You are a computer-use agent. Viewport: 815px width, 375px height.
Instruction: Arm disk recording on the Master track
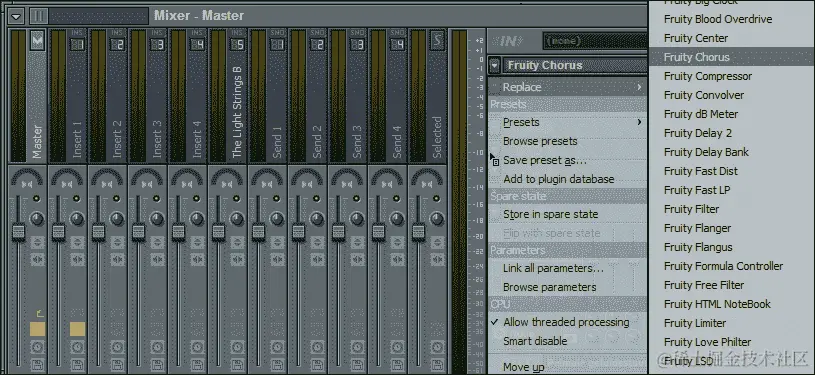point(37,364)
